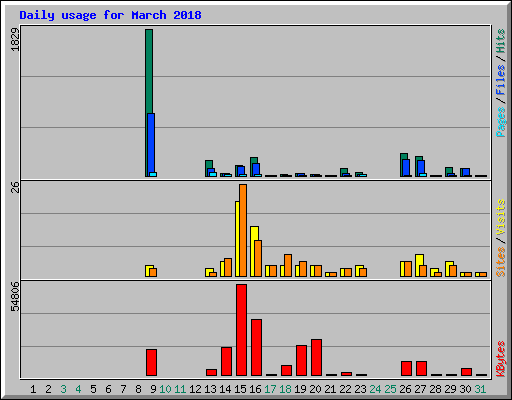Screen dimensions: 512x400
Task: Click the green day 31 axis label
Action: (480, 389)
